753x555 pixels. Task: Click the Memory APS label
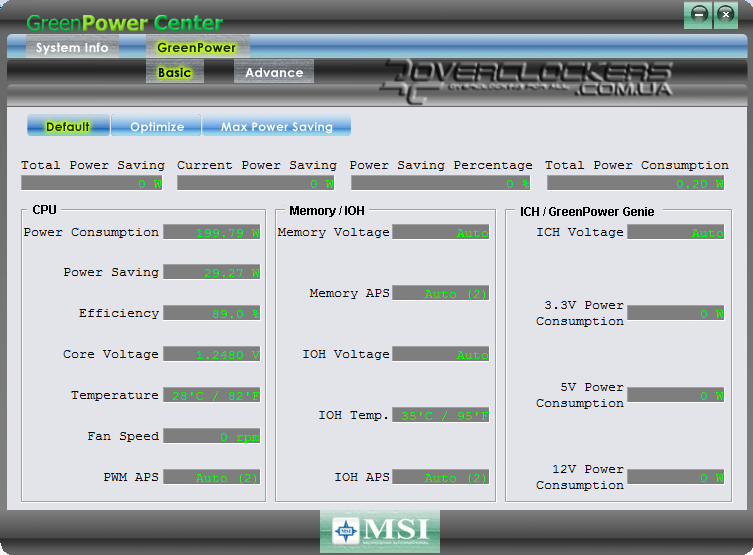pos(349,293)
